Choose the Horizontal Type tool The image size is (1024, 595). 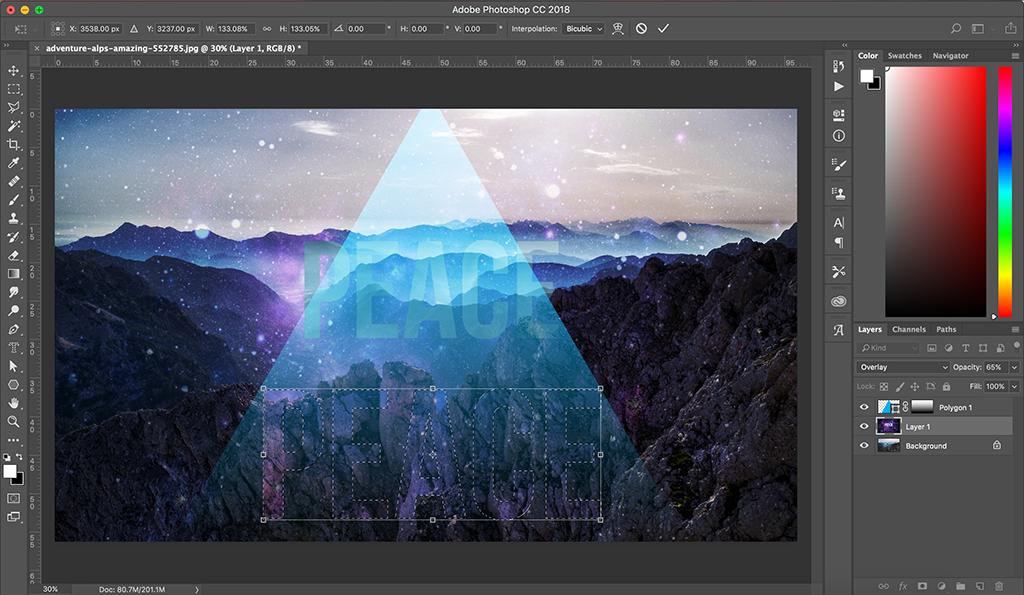tap(14, 348)
